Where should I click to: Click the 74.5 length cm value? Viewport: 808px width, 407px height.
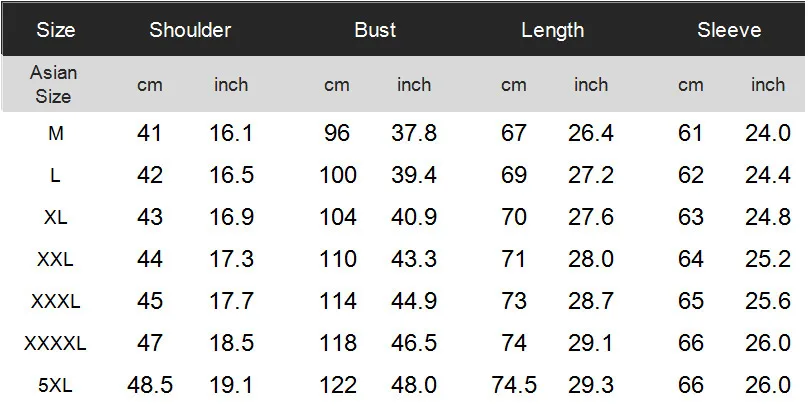click(514, 385)
